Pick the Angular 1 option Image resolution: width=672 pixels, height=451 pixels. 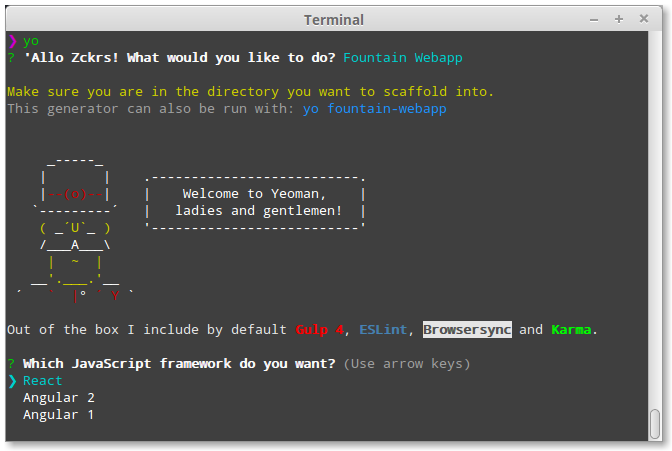coord(59,415)
